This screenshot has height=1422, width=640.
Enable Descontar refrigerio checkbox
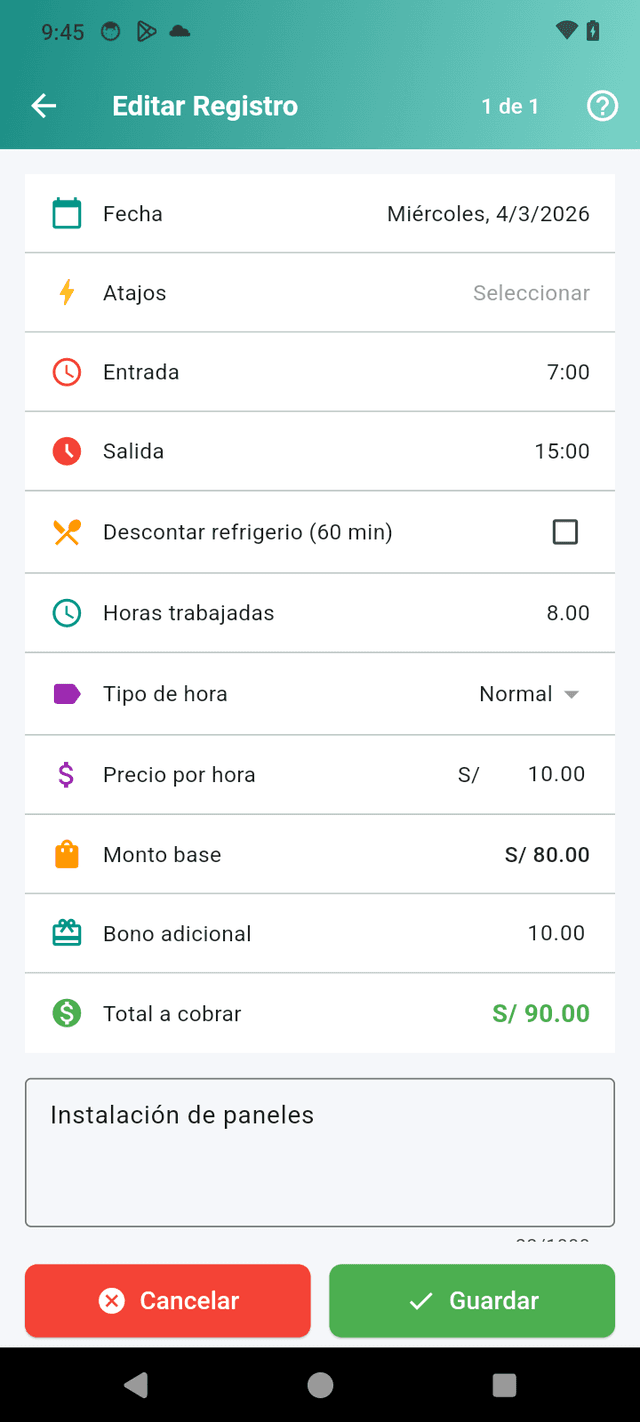click(565, 531)
